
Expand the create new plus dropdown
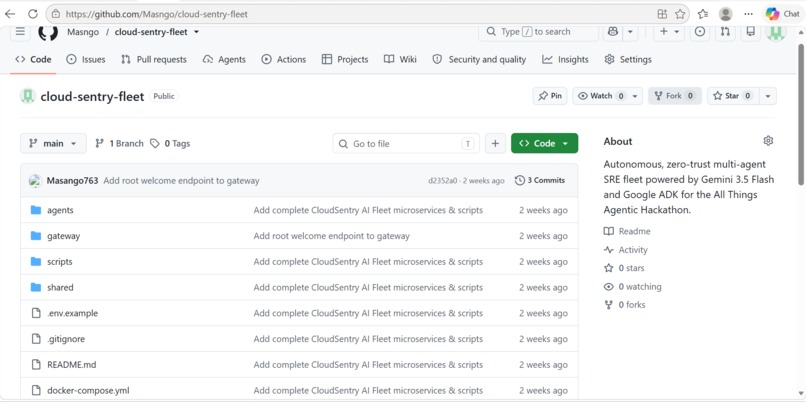tap(669, 32)
